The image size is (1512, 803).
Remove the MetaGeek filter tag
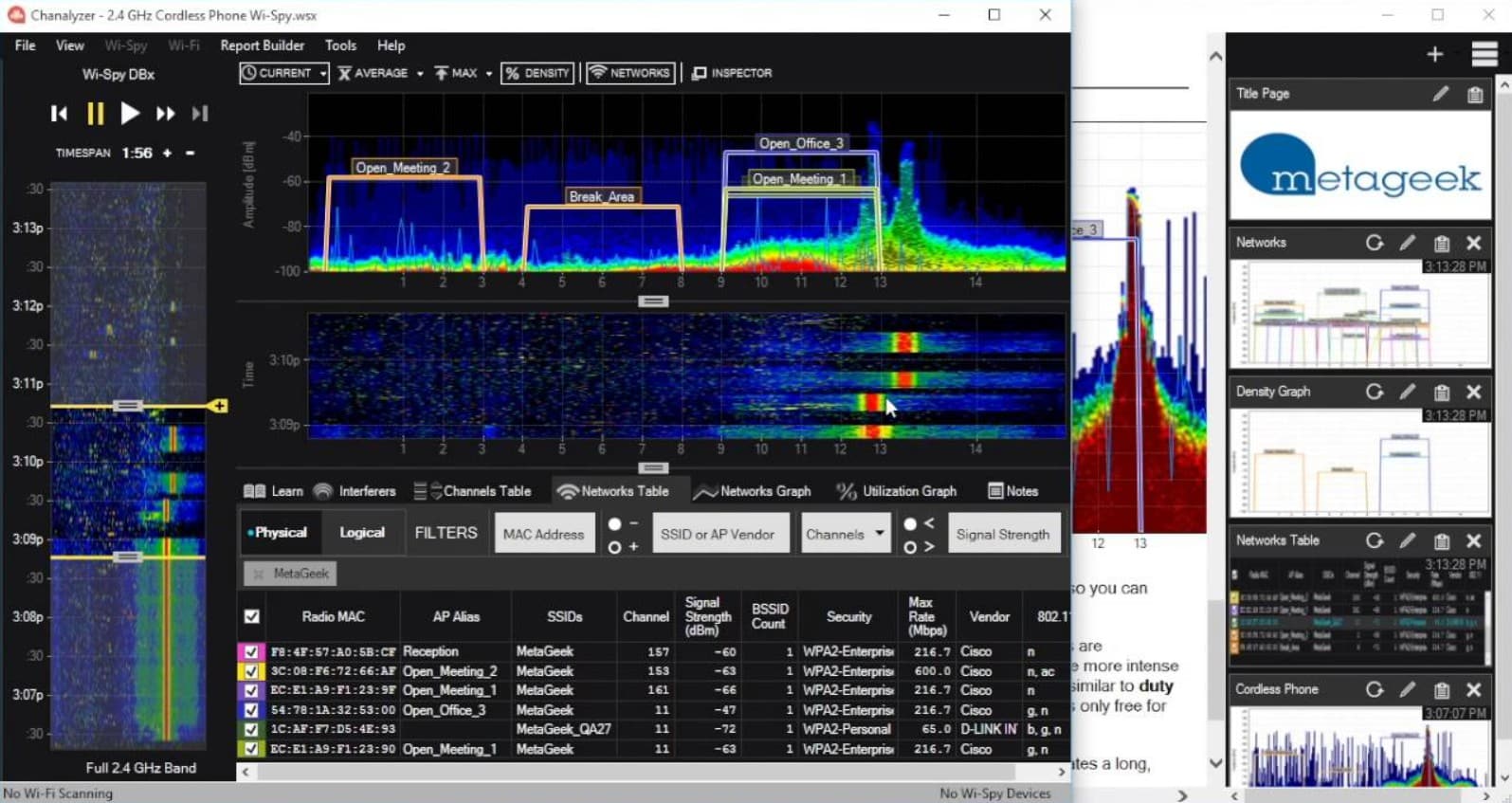(259, 574)
